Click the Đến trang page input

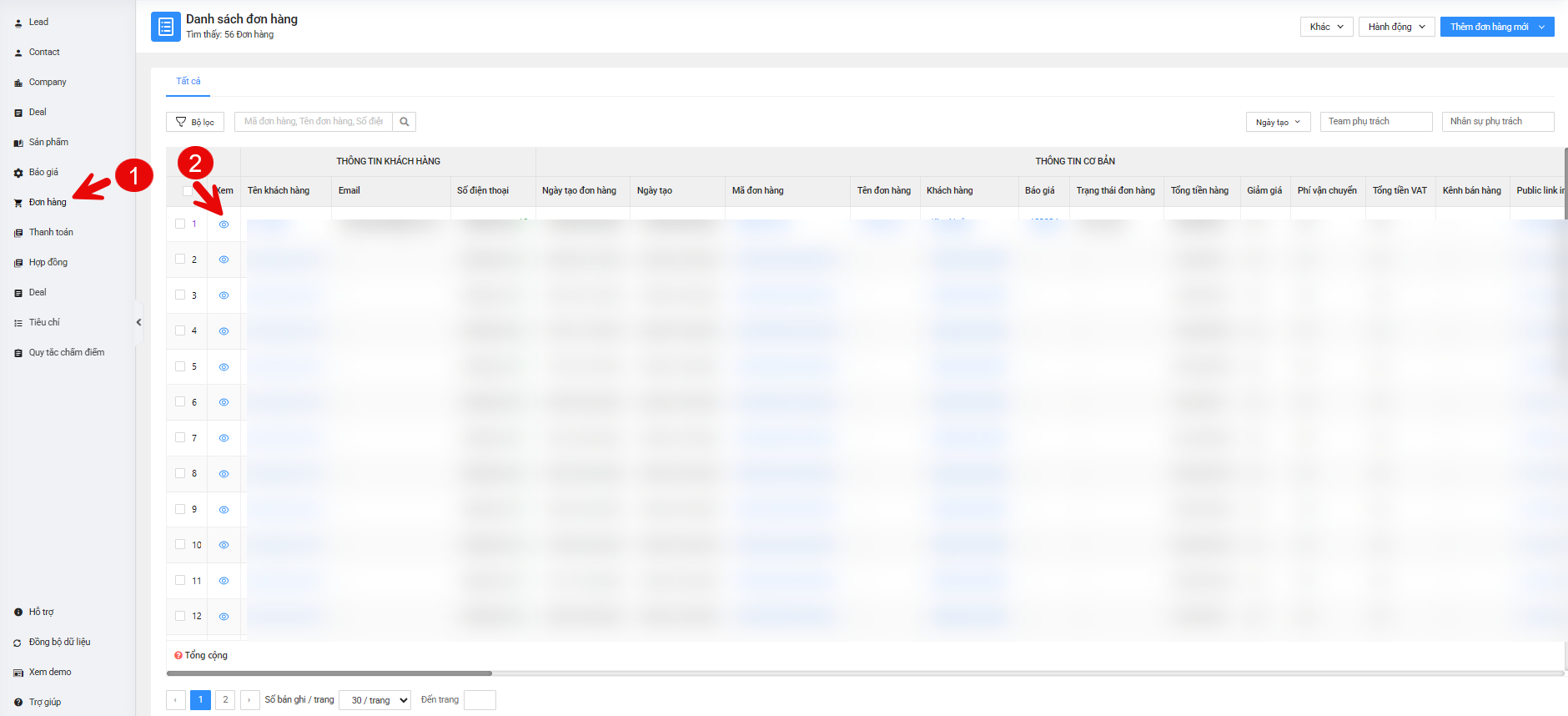coord(480,700)
